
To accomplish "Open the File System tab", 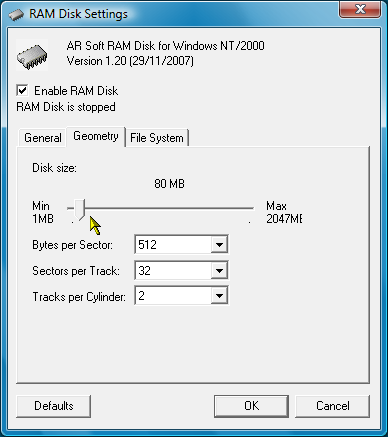I will pos(157,138).
